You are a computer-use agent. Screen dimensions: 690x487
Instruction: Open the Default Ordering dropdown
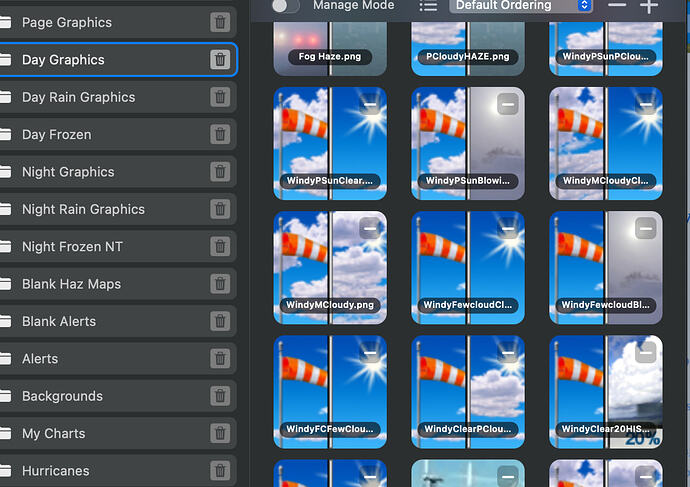(x=521, y=6)
